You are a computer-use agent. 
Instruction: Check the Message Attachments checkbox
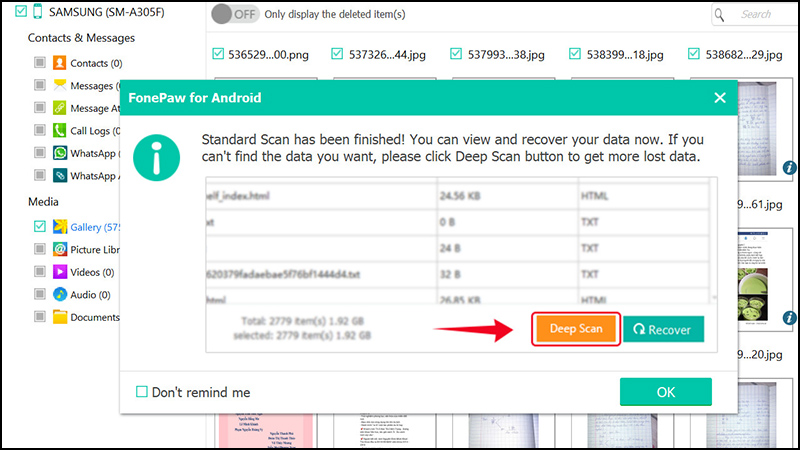pyautogui.click(x=39, y=107)
